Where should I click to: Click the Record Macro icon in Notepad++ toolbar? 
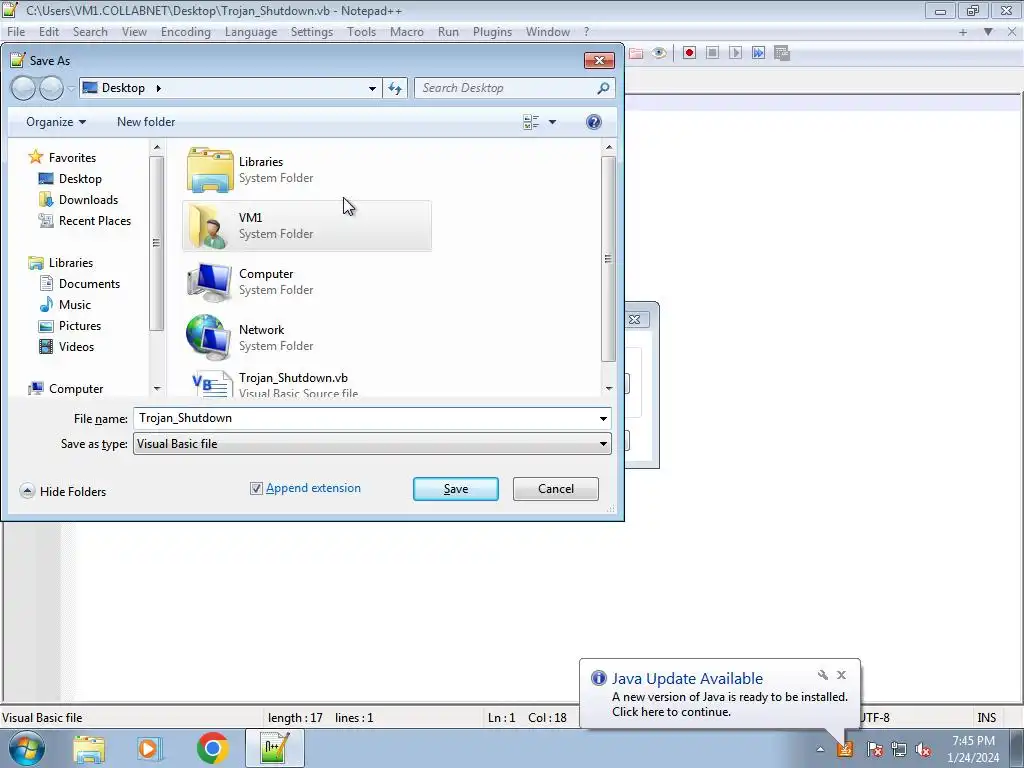[x=689, y=53]
